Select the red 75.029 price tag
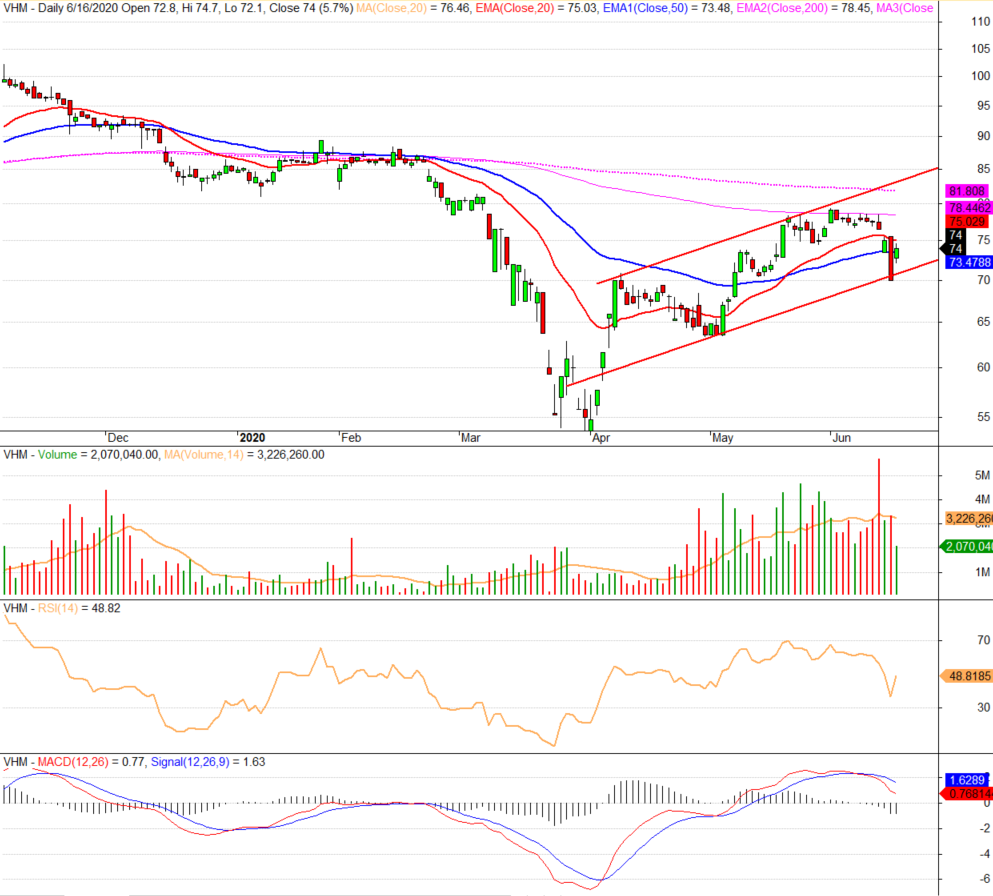The width and height of the screenshot is (993, 896). pyautogui.click(x=966, y=222)
